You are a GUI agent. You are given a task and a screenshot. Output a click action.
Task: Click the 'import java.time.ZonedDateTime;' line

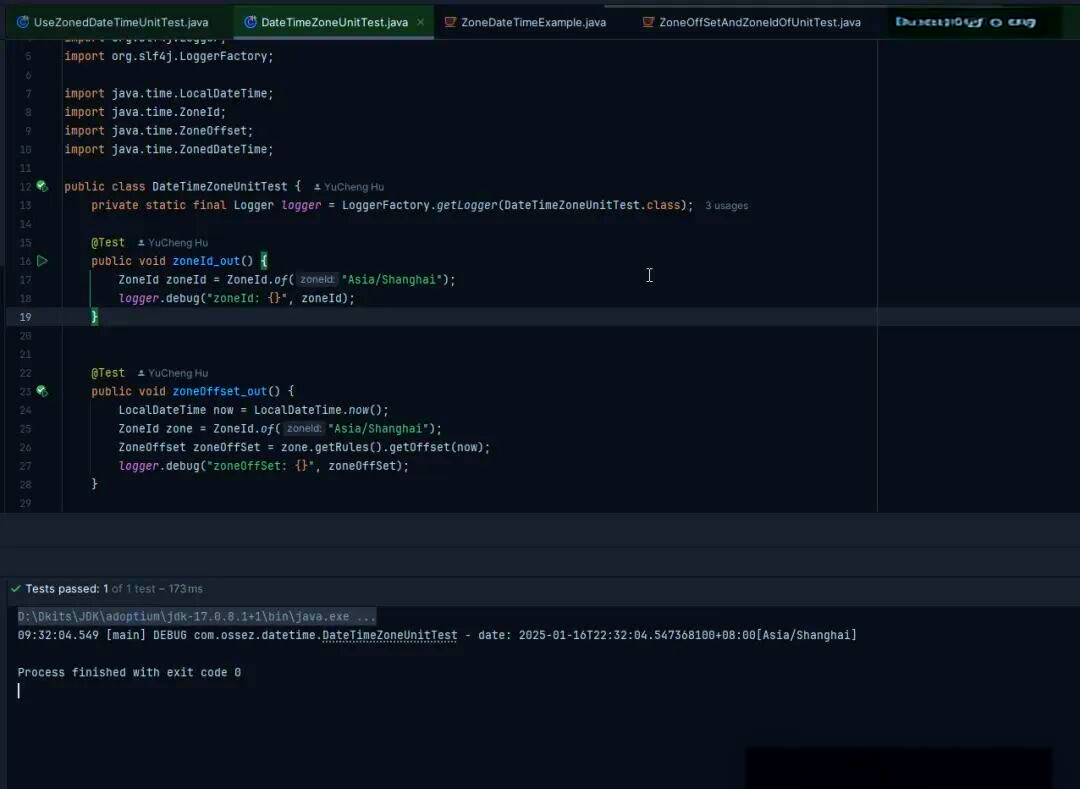(x=169, y=149)
